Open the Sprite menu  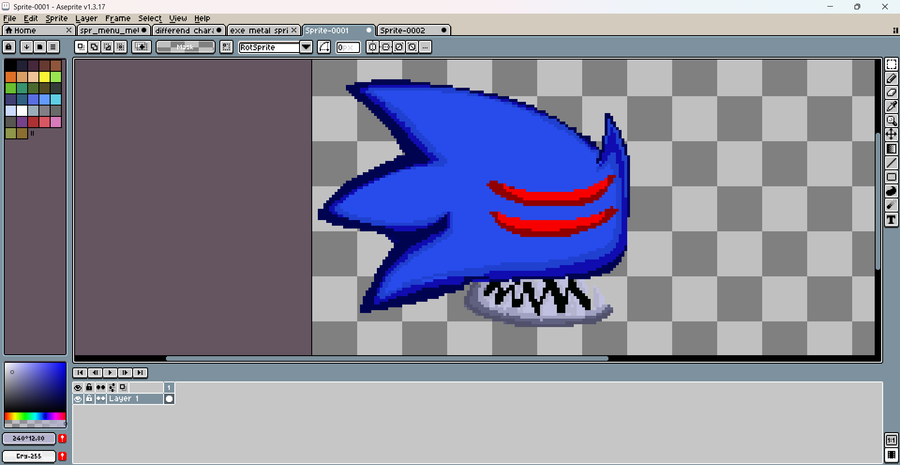[x=57, y=18]
